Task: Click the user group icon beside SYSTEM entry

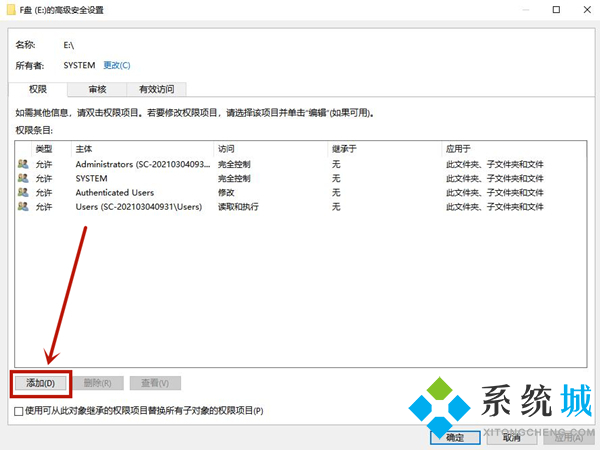Action: pos(23,178)
